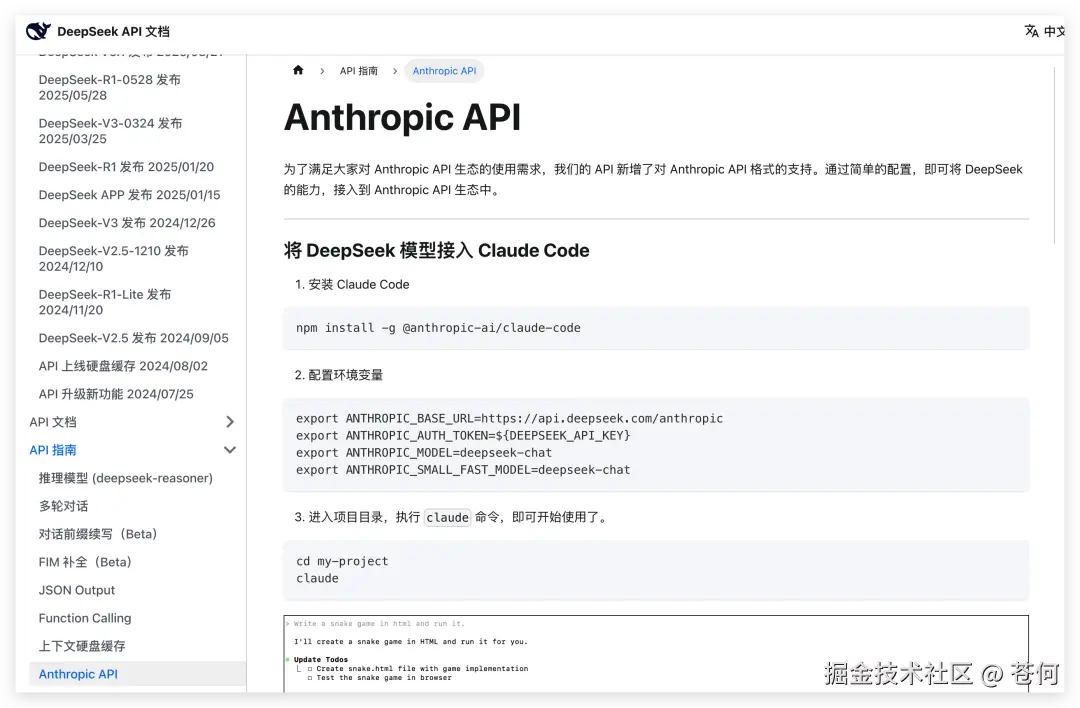Open DeepSeek-V2.5-1210 发布 entry

(114, 258)
